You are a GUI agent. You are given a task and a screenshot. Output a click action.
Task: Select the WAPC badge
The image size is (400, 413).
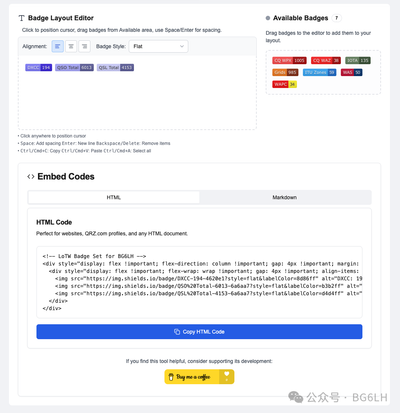point(284,84)
